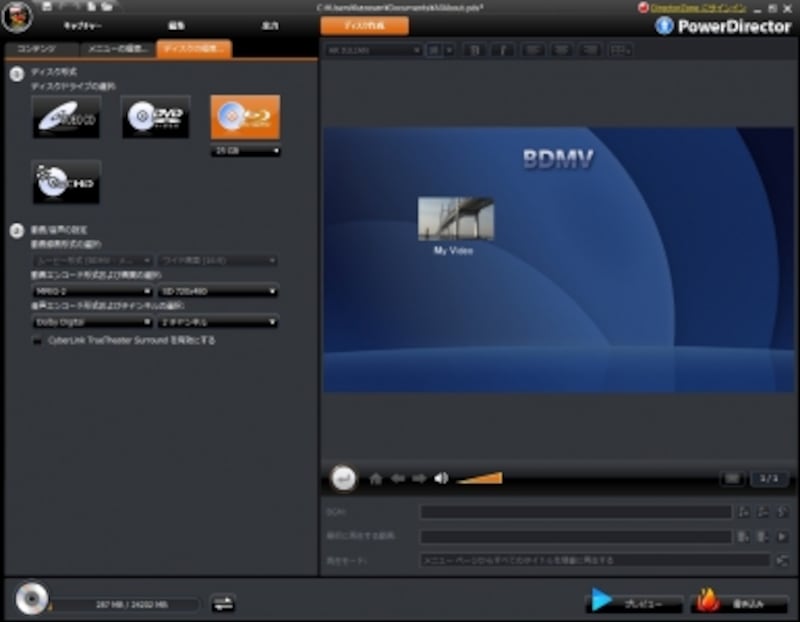800x622 pixels.
Task: Click the プレビュー preview button
Action: point(635,603)
